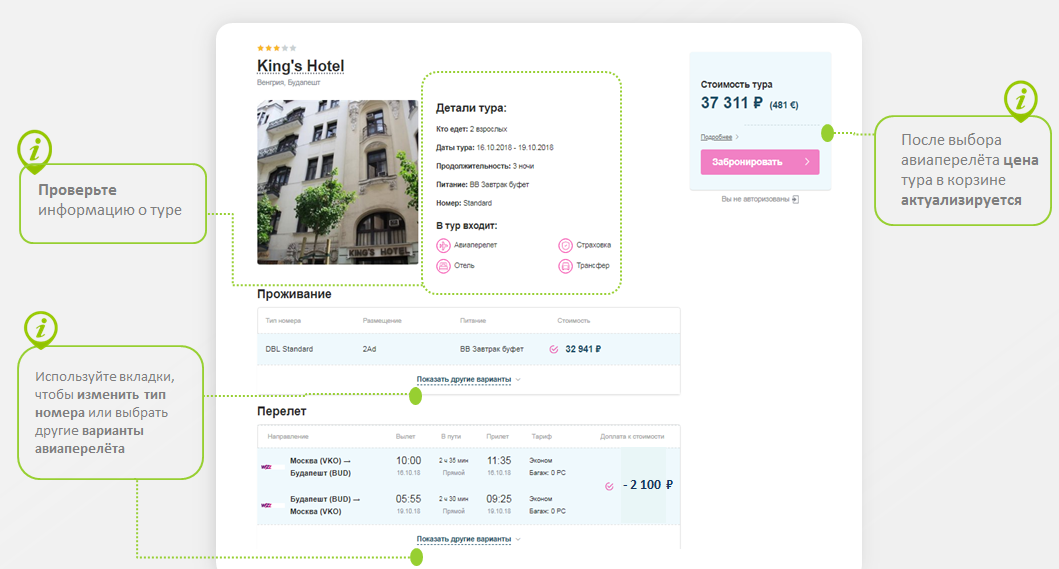1059x569 pixels.
Task: Click the Трансфер transfer icon
Action: click(x=565, y=266)
